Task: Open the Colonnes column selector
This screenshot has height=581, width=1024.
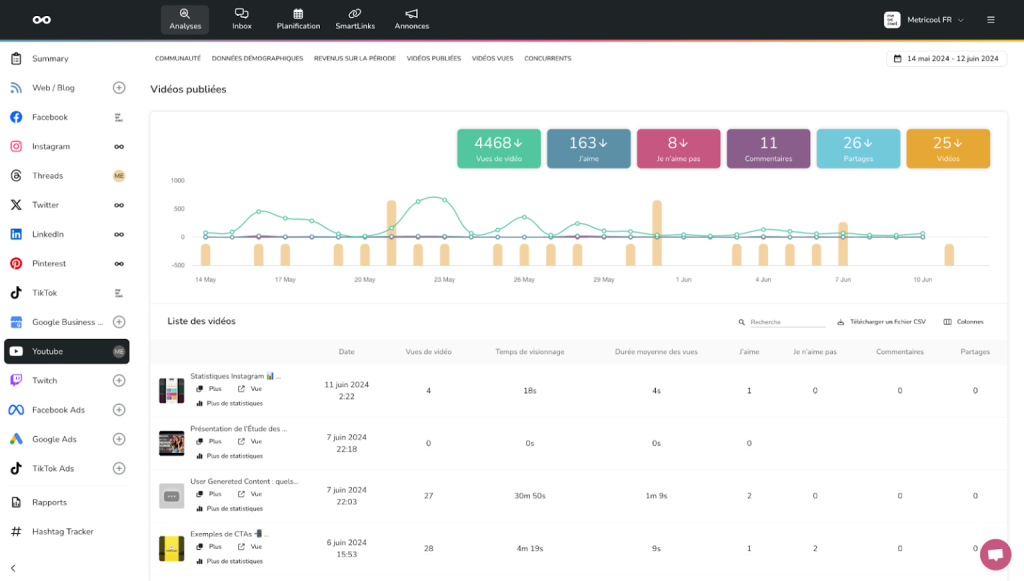Action: (964, 322)
